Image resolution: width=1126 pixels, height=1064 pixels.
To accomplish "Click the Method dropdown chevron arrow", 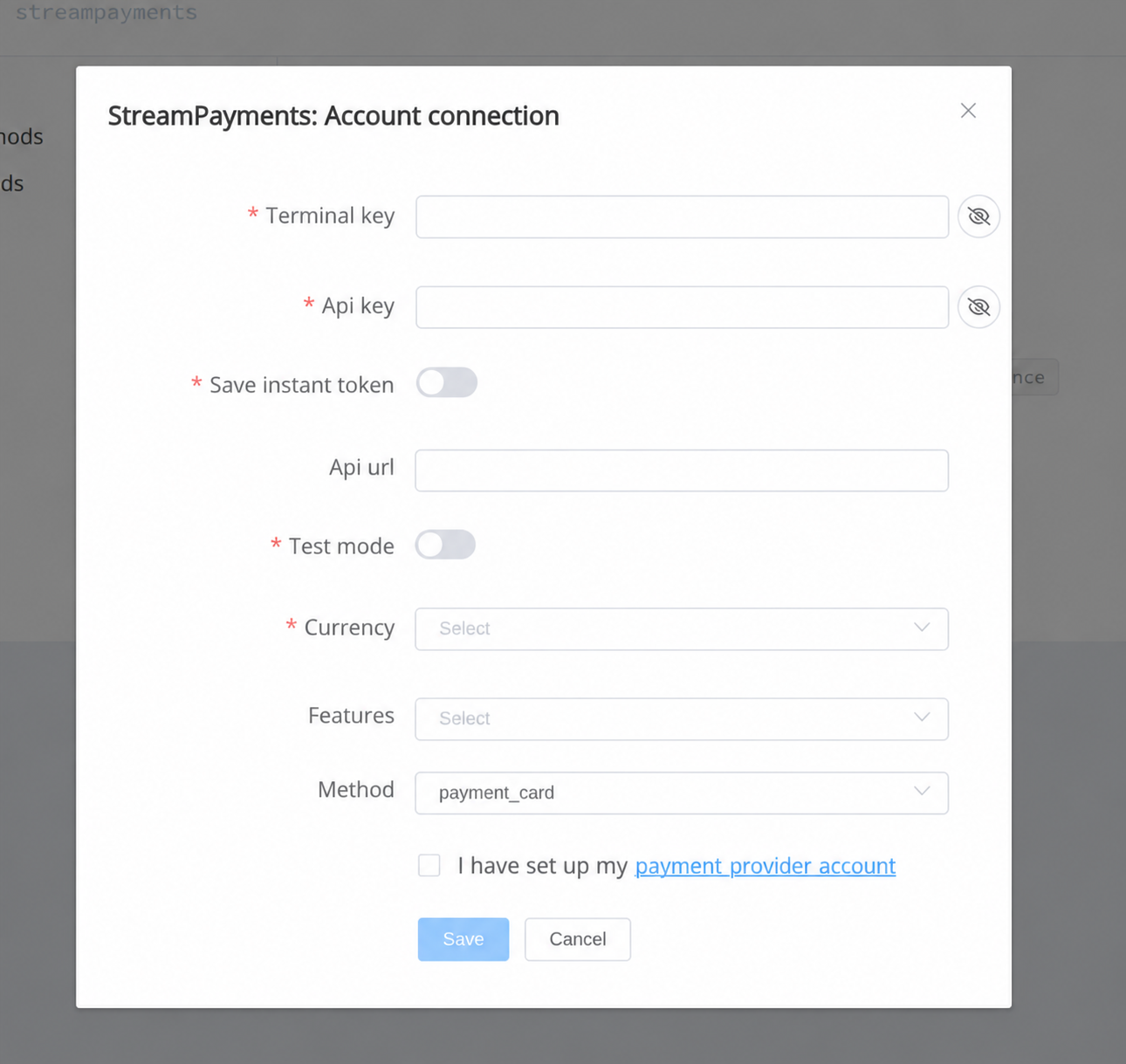I will pos(922,792).
